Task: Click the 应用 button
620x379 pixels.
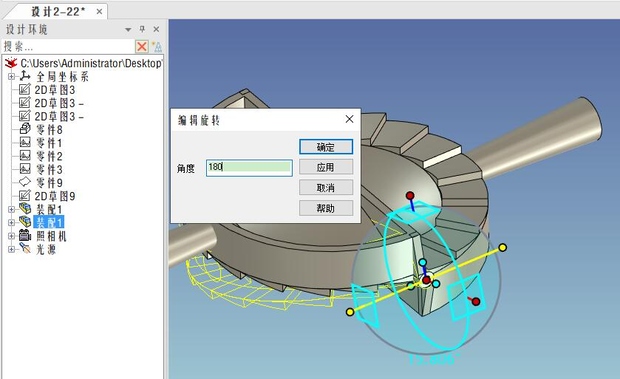Action: tap(326, 167)
